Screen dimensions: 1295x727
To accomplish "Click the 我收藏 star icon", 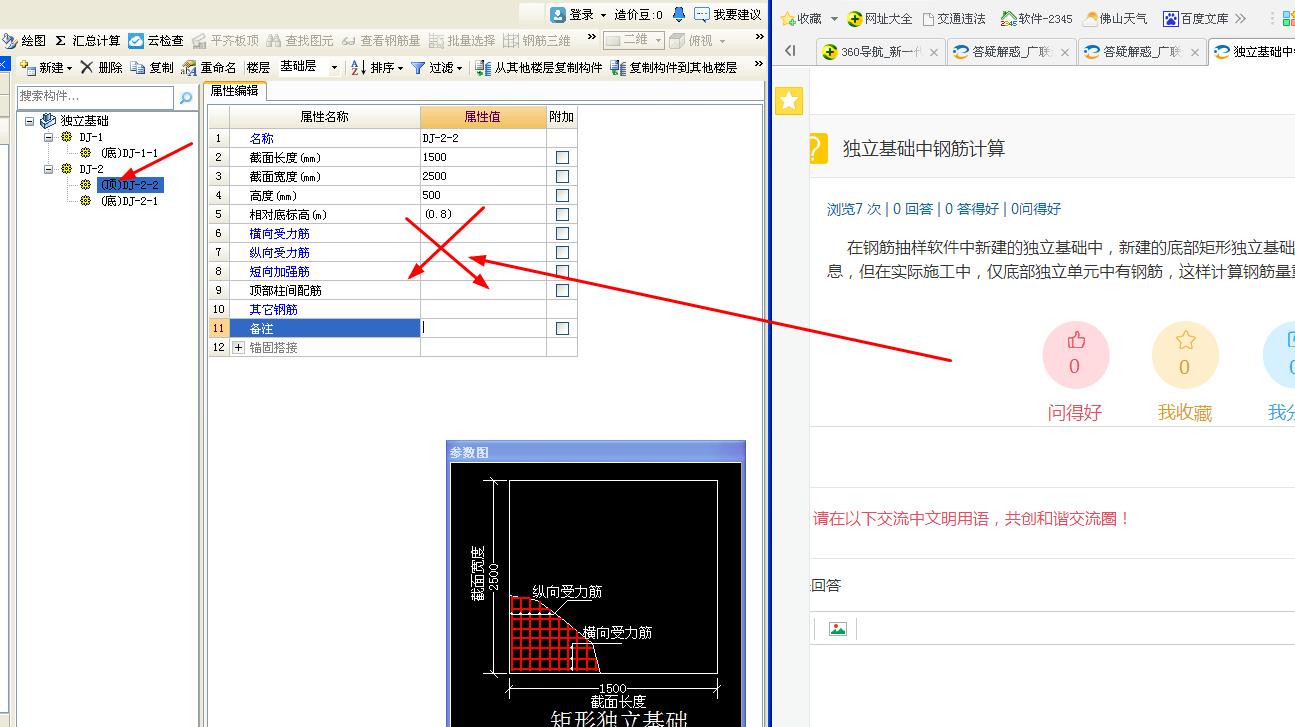I will coord(1185,340).
